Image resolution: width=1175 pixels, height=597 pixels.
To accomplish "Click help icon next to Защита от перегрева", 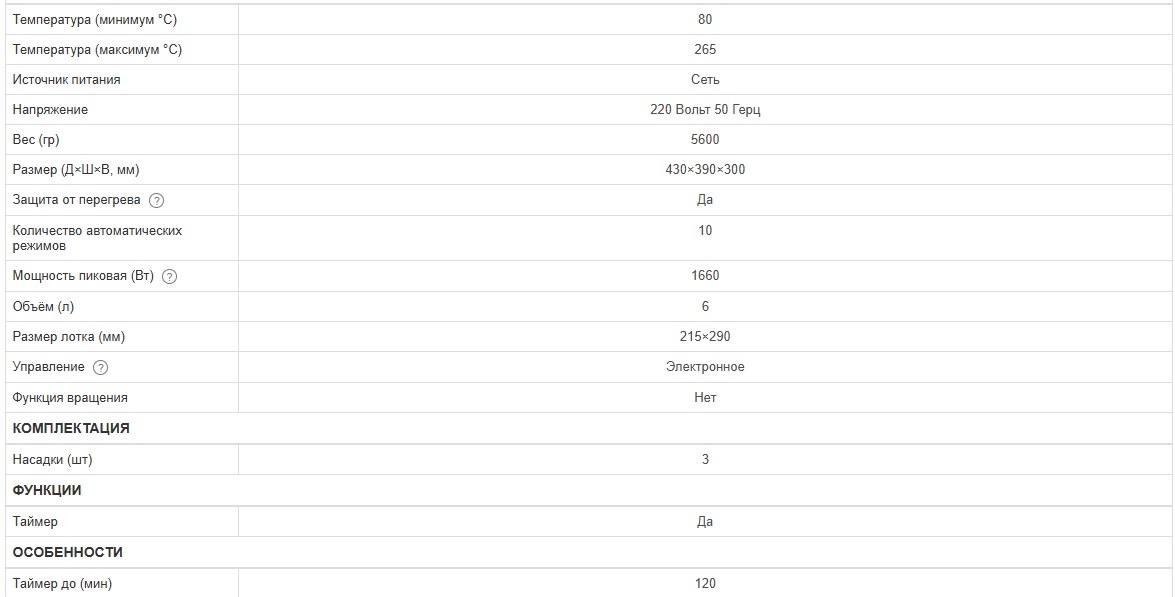I will pyautogui.click(x=156, y=200).
